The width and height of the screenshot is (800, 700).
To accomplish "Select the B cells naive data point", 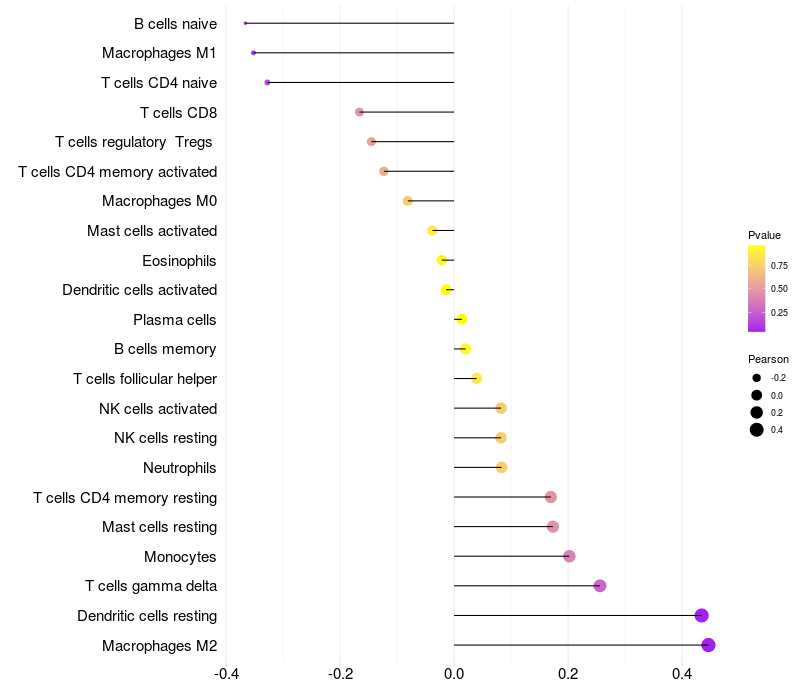I will (x=245, y=23).
